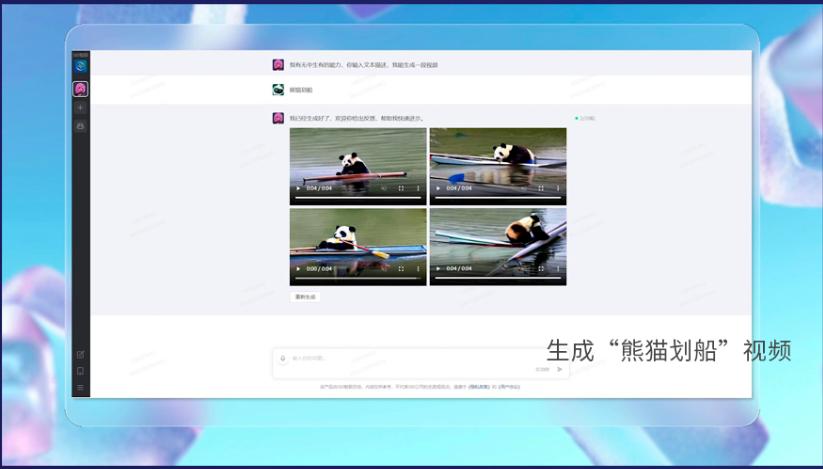Click the pink brain assistant icon in sidebar
This screenshot has width=823, height=469.
coord(80,89)
